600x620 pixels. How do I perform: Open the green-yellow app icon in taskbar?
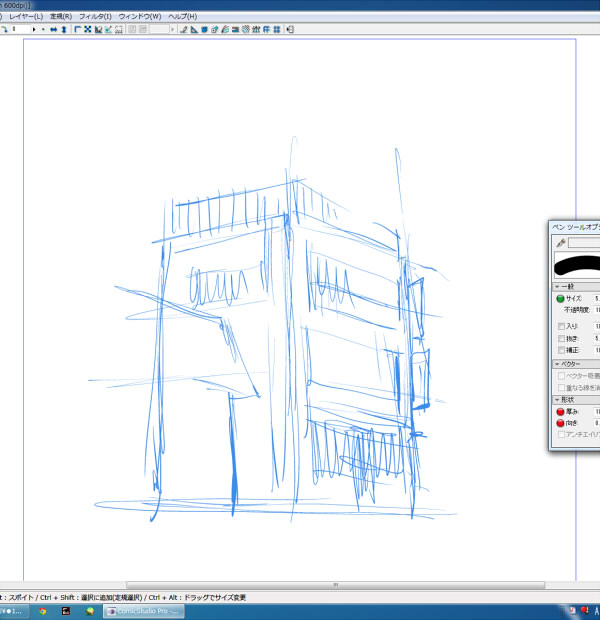90,611
